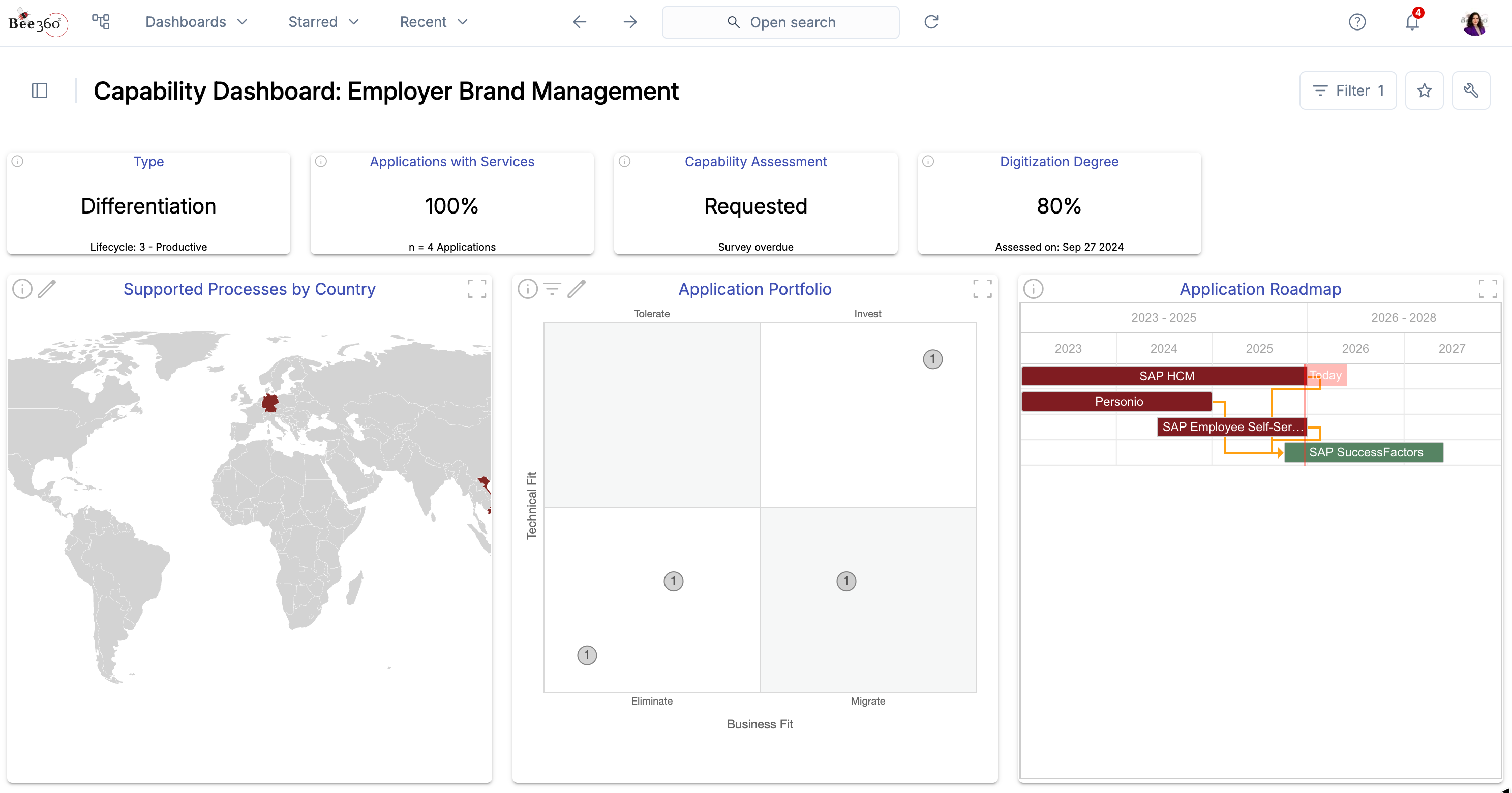This screenshot has width=1512, height=793.
Task: Select the edit pencil on Application Portfolio
Action: (x=578, y=288)
